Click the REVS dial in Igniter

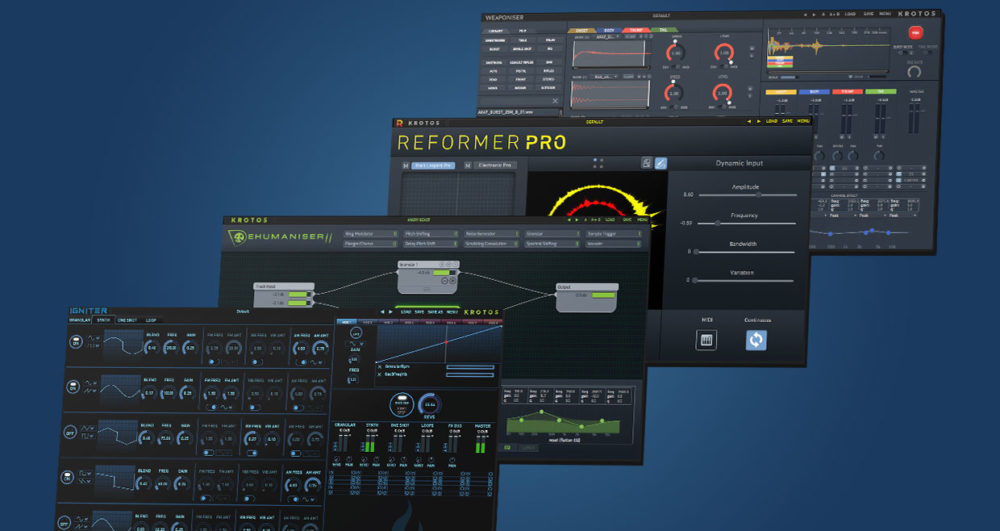[429, 405]
